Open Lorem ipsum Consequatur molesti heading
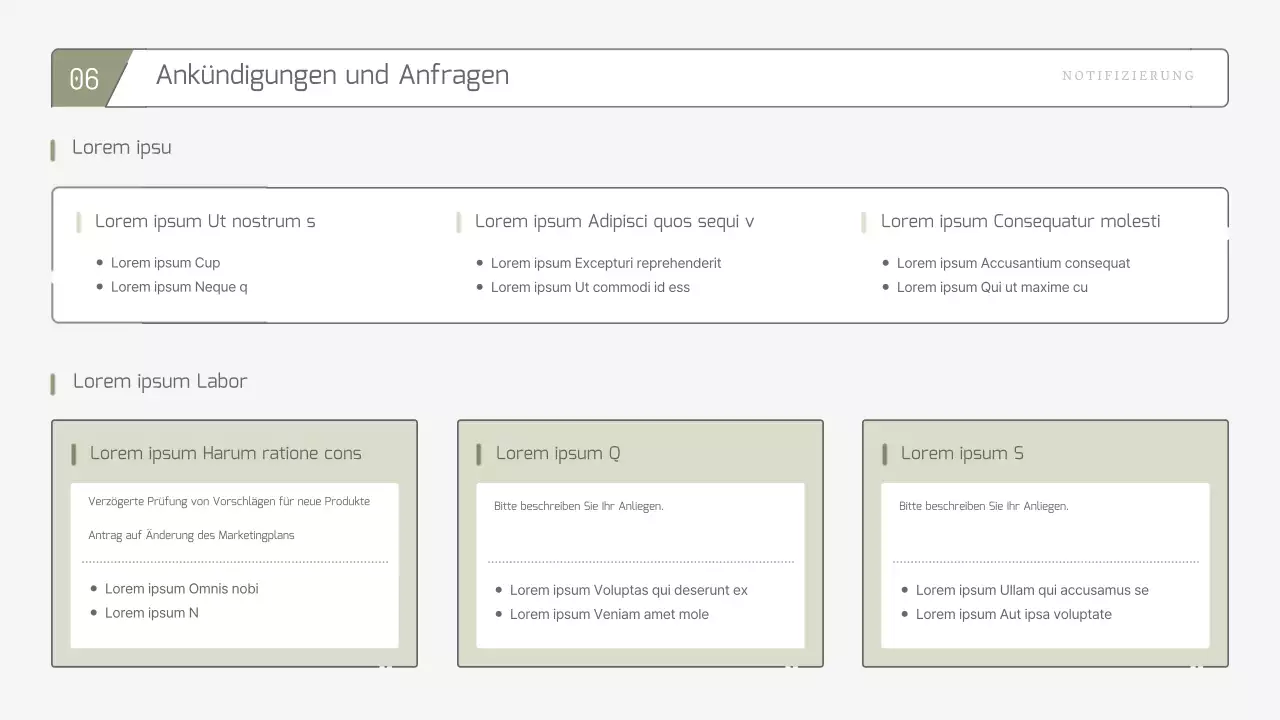The height and width of the screenshot is (720, 1280). (x=1020, y=222)
